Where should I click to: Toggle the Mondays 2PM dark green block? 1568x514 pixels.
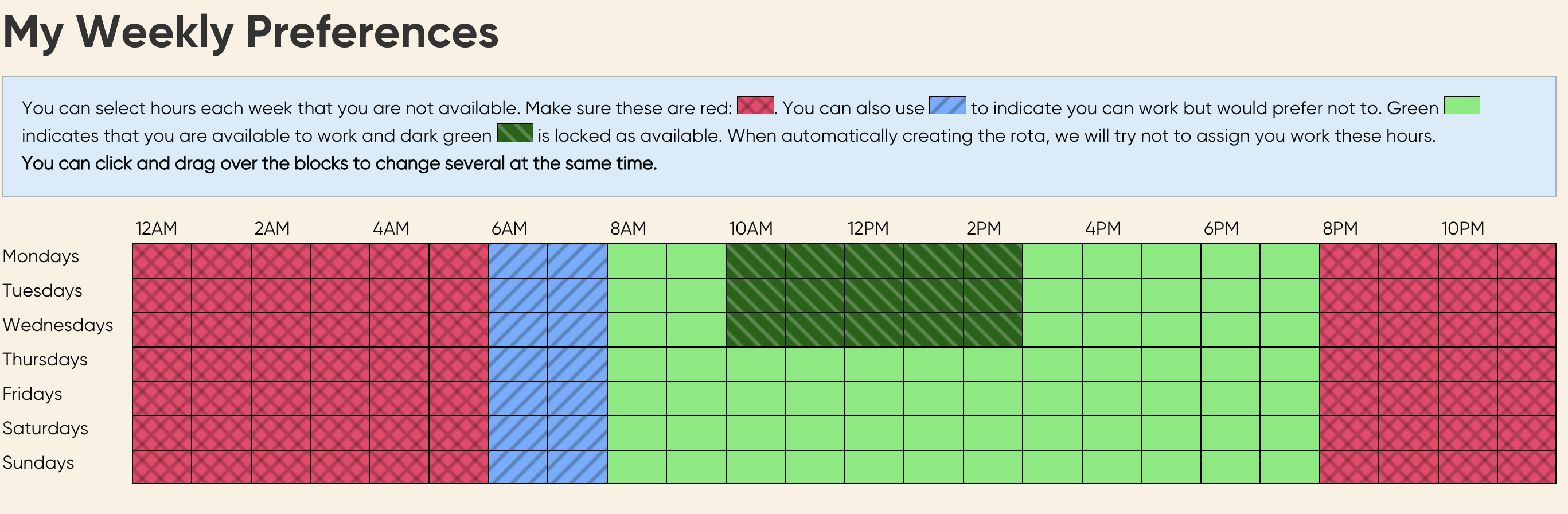tap(993, 261)
